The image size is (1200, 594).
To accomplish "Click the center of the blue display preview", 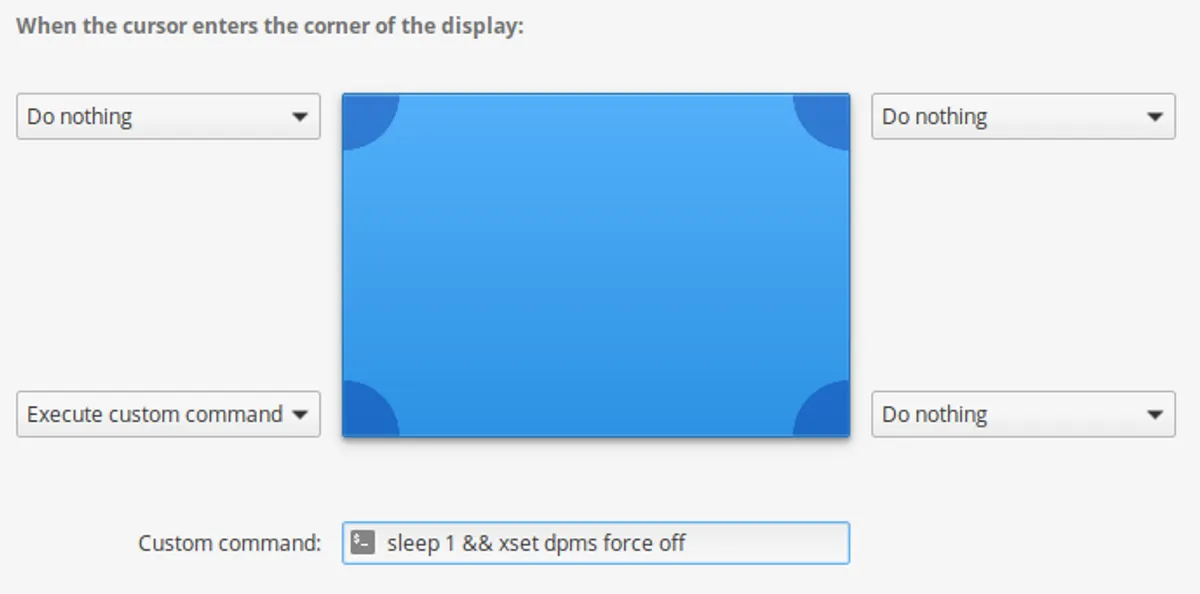I will coord(596,265).
